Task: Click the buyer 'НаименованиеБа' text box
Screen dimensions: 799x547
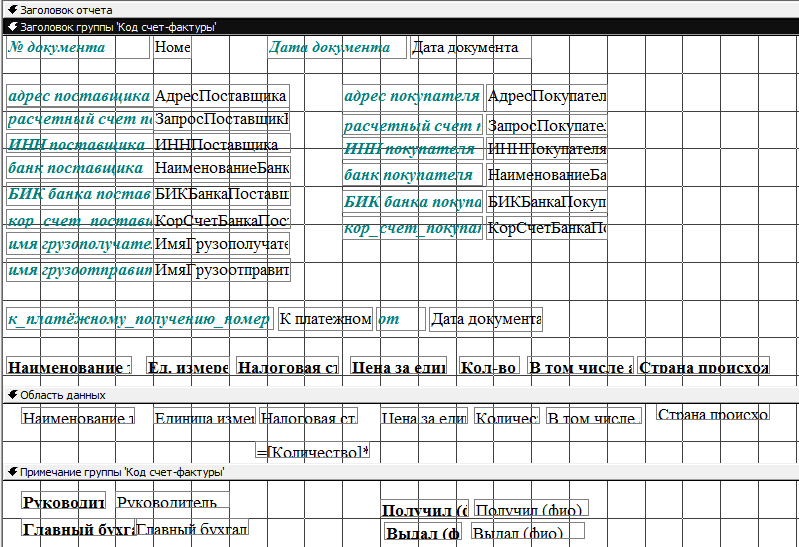Action: point(547,175)
